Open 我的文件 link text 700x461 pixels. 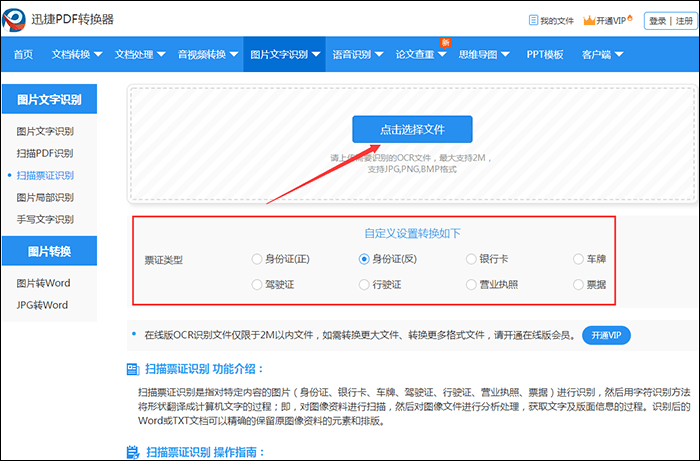pos(557,21)
